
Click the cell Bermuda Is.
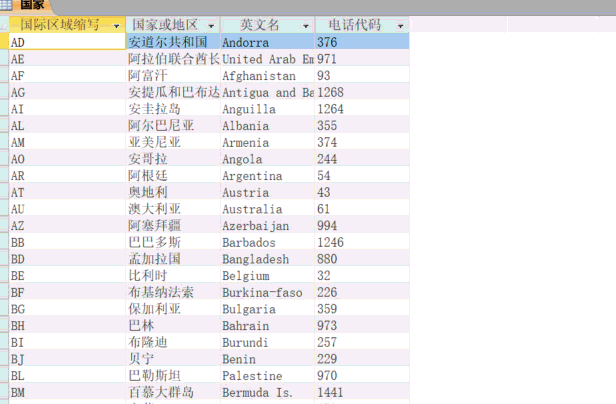(268, 392)
